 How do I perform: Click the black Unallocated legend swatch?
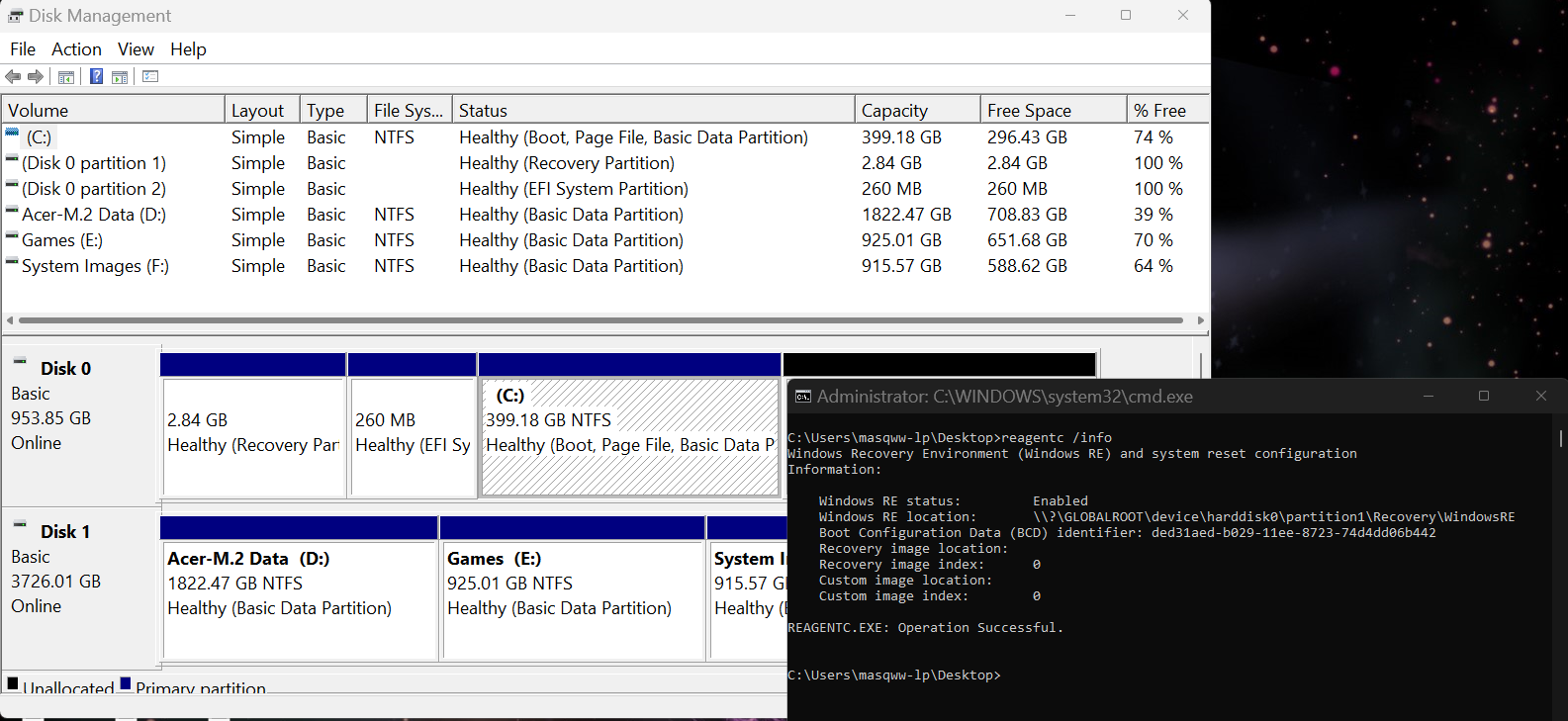click(x=13, y=683)
